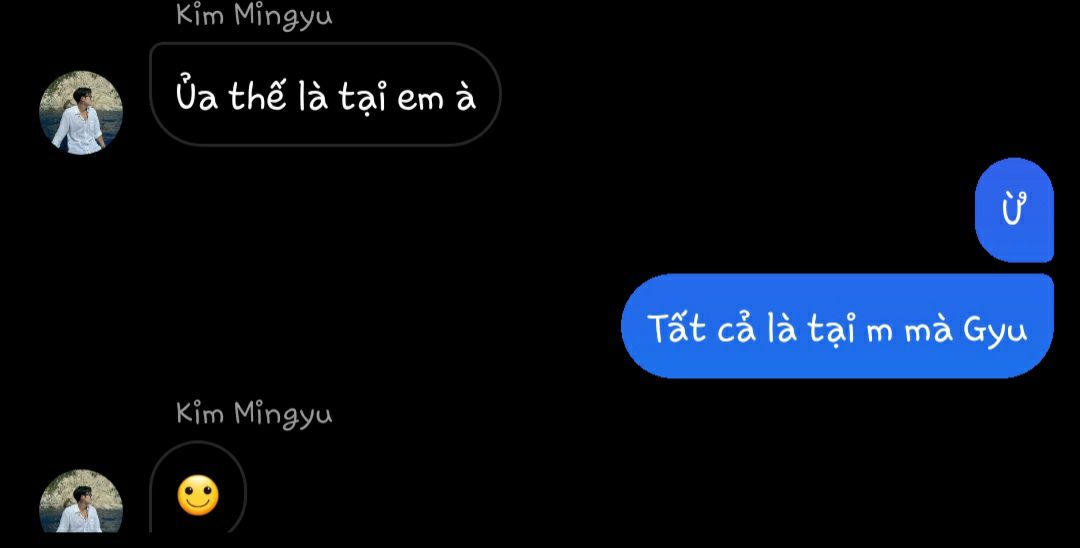Click the word "cả" in blue message
This screenshot has height=548, width=1080.
tap(736, 328)
